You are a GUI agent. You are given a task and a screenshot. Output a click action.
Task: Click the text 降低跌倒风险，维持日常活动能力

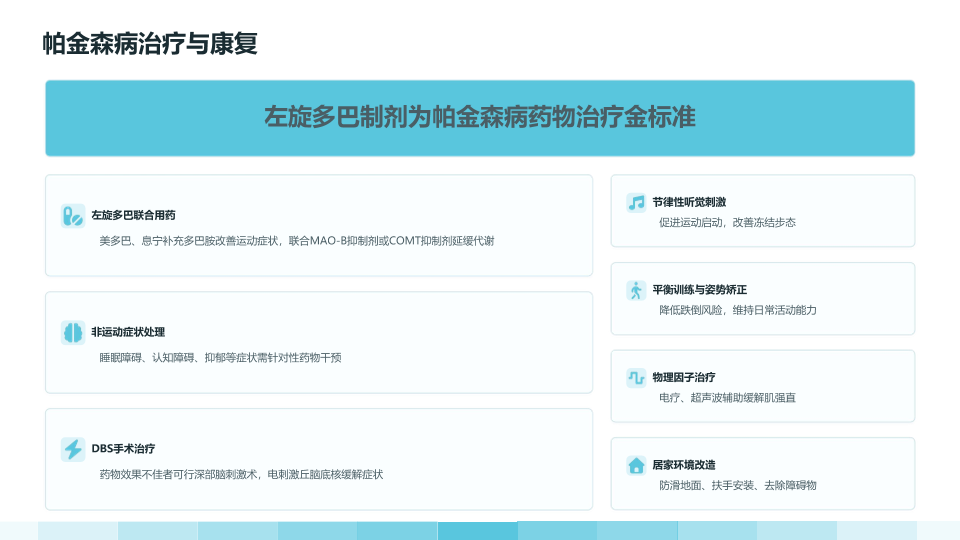point(738,310)
